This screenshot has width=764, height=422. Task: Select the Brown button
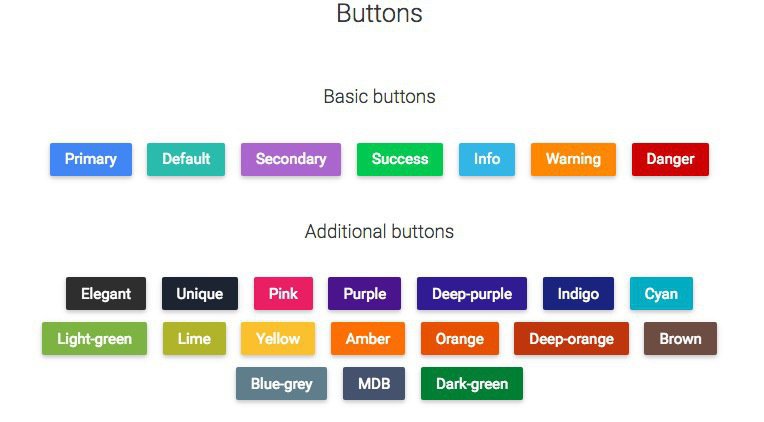pos(680,339)
